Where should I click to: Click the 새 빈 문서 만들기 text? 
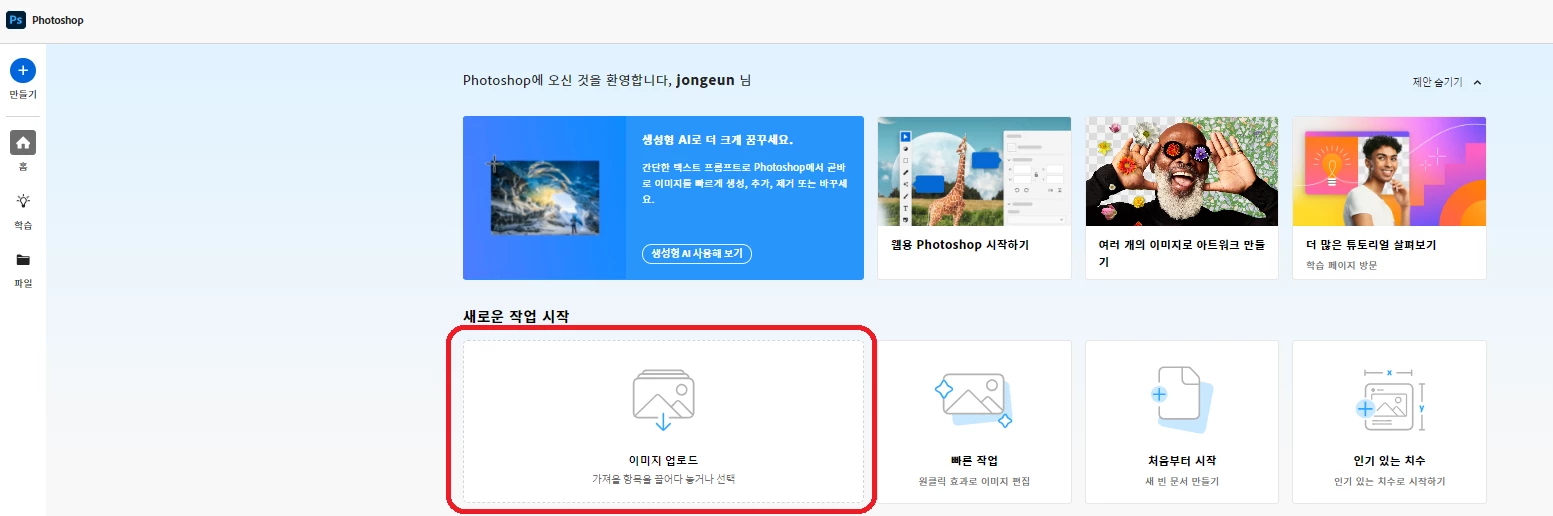click(1181, 481)
